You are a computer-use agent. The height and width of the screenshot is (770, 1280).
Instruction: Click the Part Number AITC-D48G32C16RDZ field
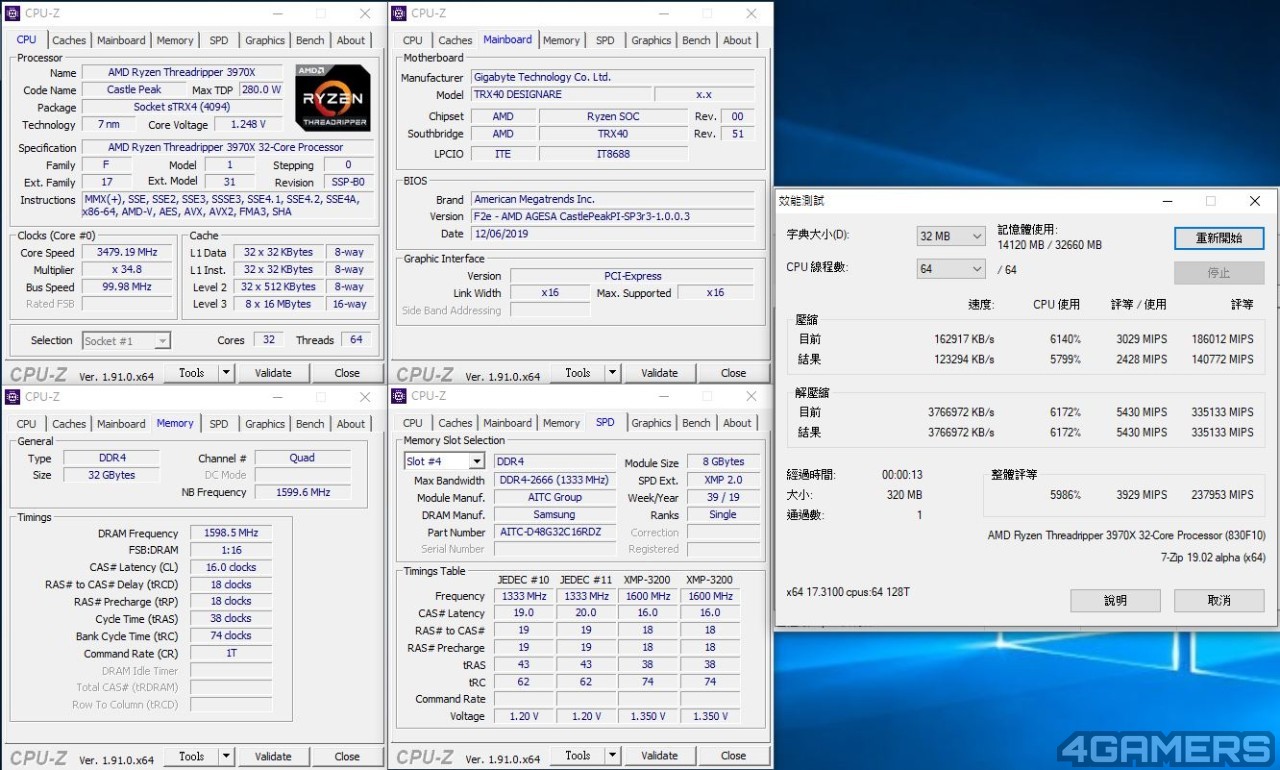click(555, 532)
